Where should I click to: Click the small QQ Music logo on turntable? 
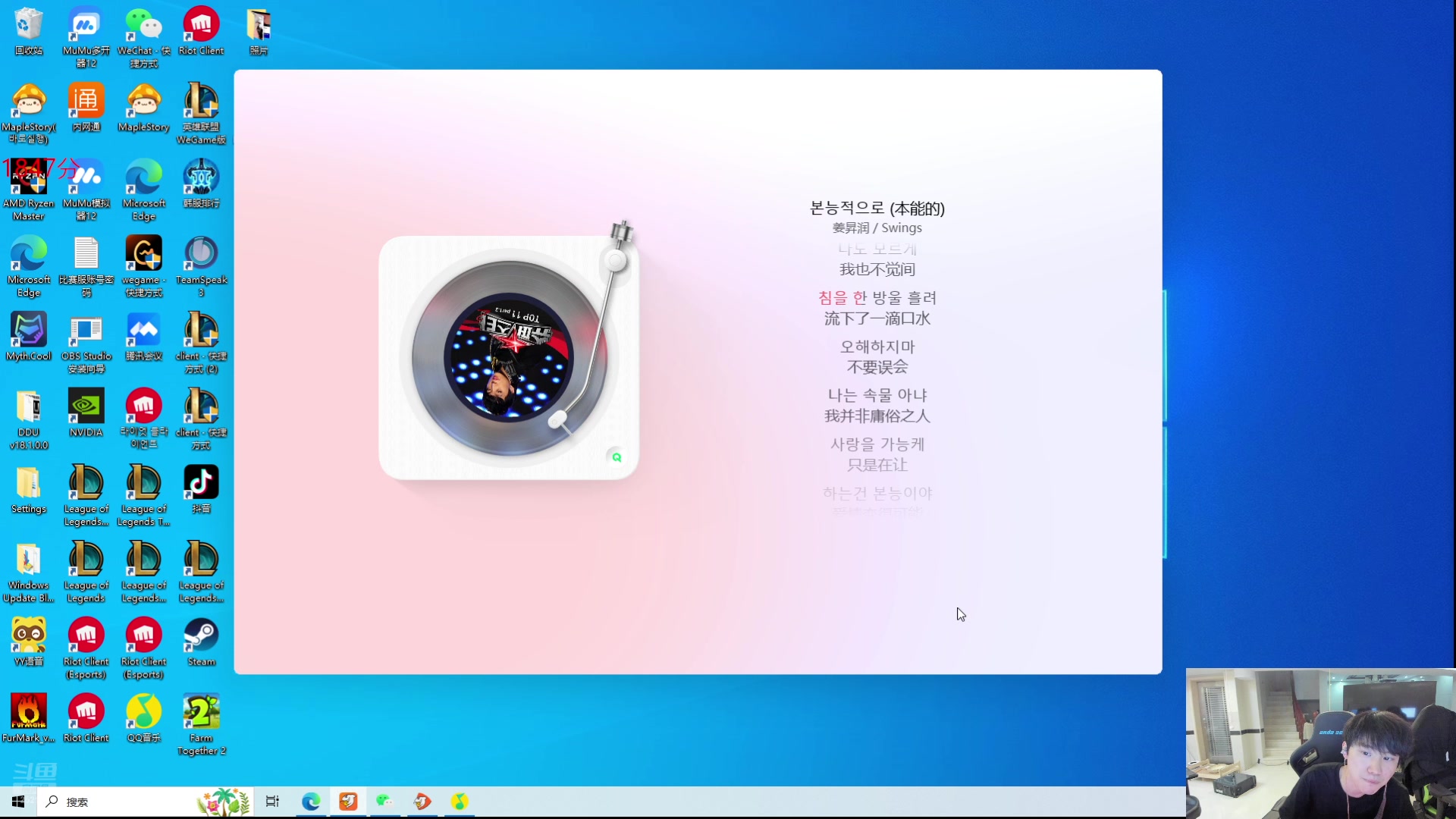pos(616,457)
